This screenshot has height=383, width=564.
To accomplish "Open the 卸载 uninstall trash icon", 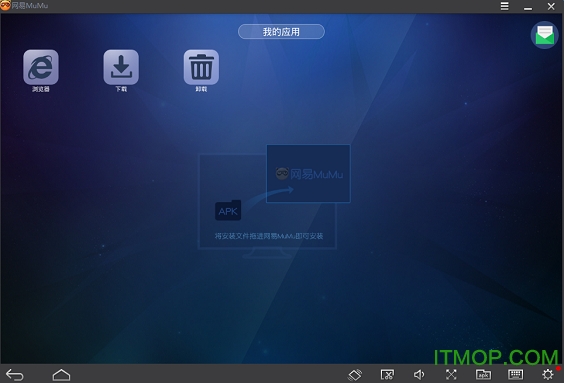I will [x=201, y=67].
